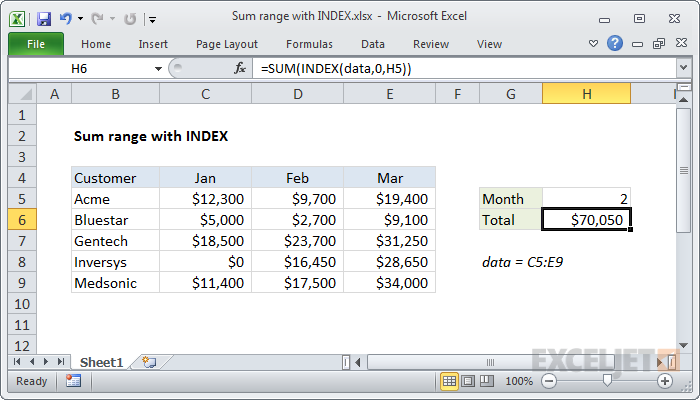Open the Formulas ribbon tab
The width and height of the screenshot is (700, 400).
[309, 44]
